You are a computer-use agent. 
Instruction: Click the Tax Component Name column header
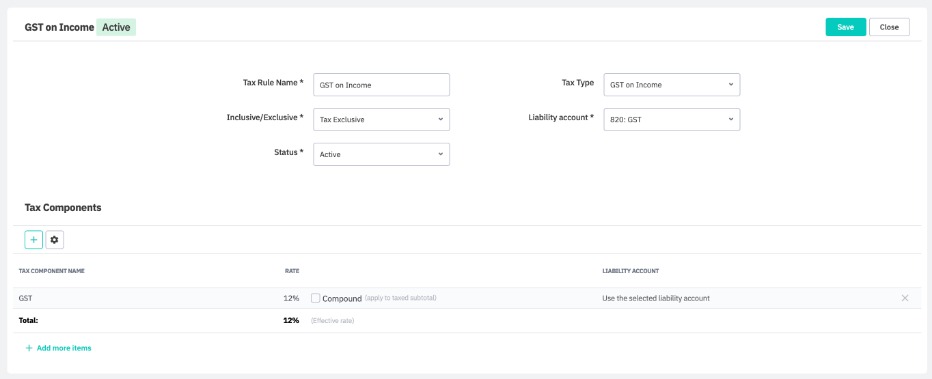coord(52,271)
